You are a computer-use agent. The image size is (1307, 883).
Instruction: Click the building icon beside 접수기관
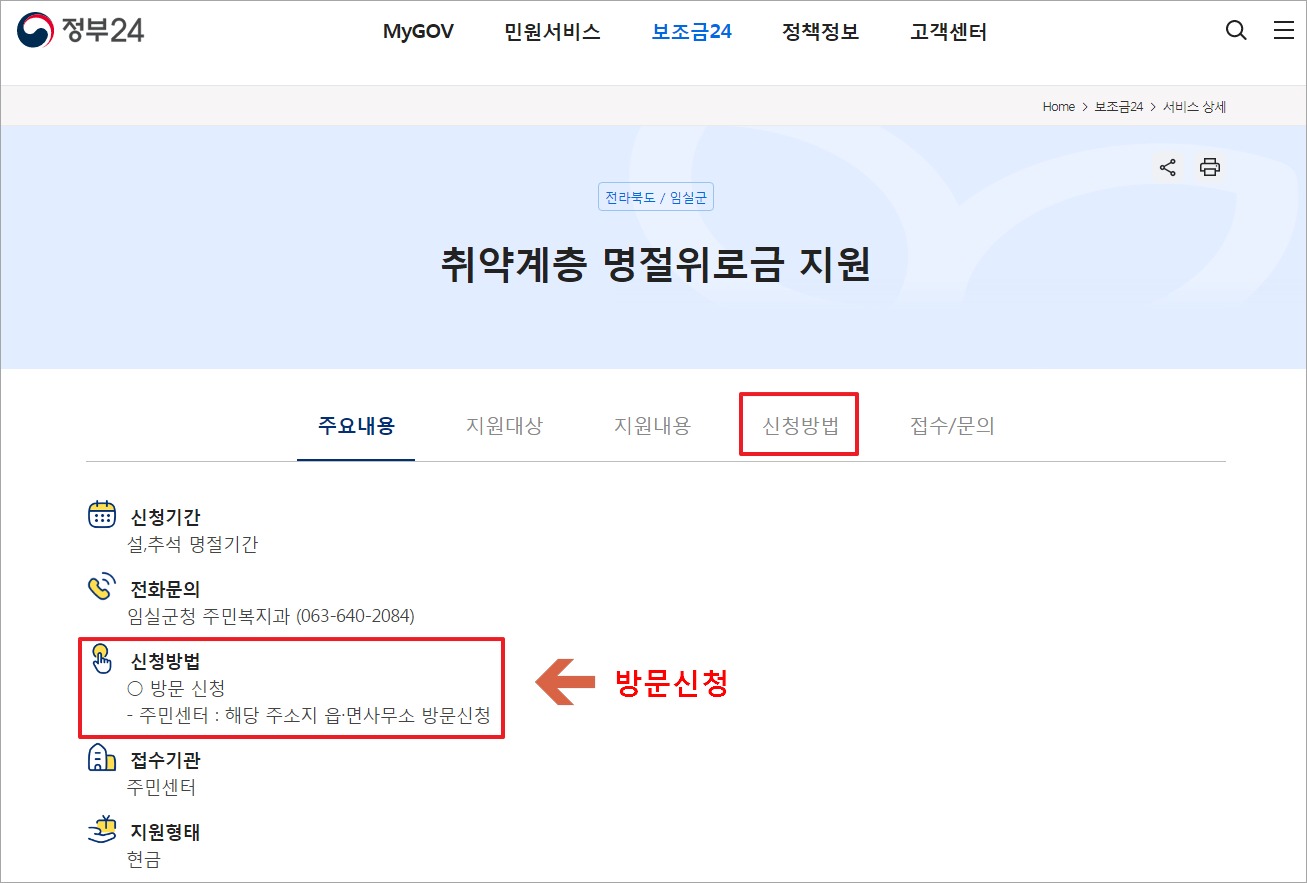pyautogui.click(x=102, y=758)
